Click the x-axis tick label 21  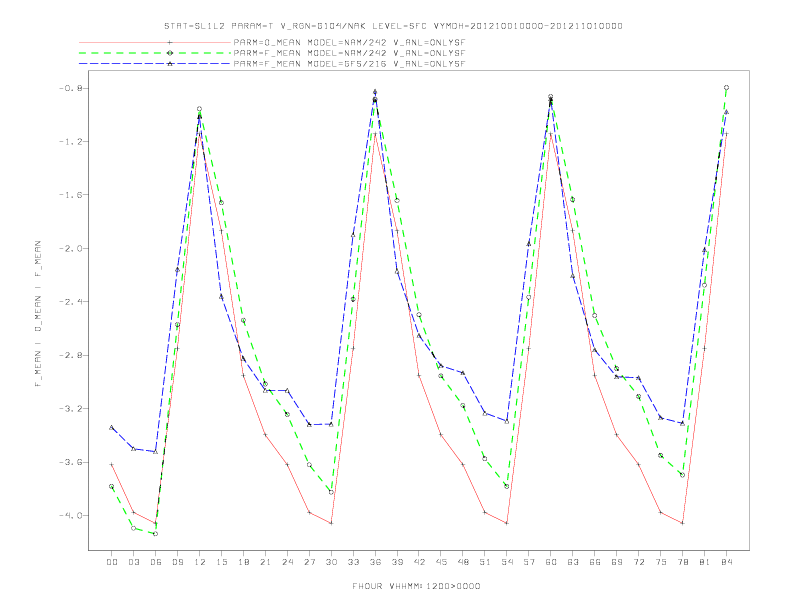tap(266, 562)
